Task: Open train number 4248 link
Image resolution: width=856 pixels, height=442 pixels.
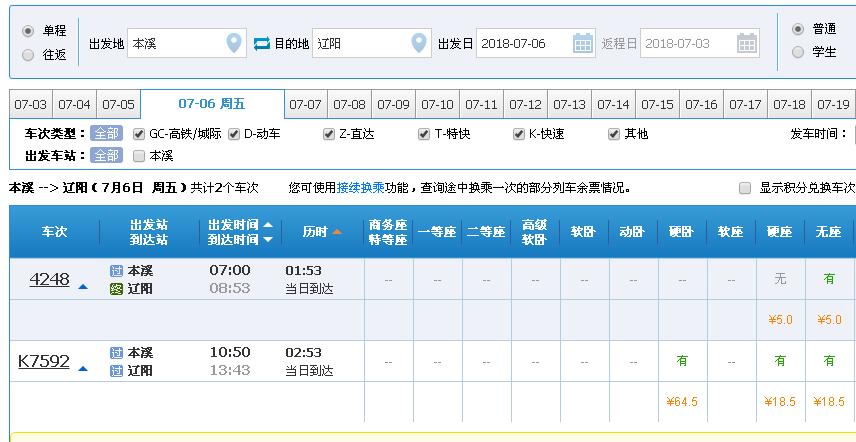Action: (50, 279)
